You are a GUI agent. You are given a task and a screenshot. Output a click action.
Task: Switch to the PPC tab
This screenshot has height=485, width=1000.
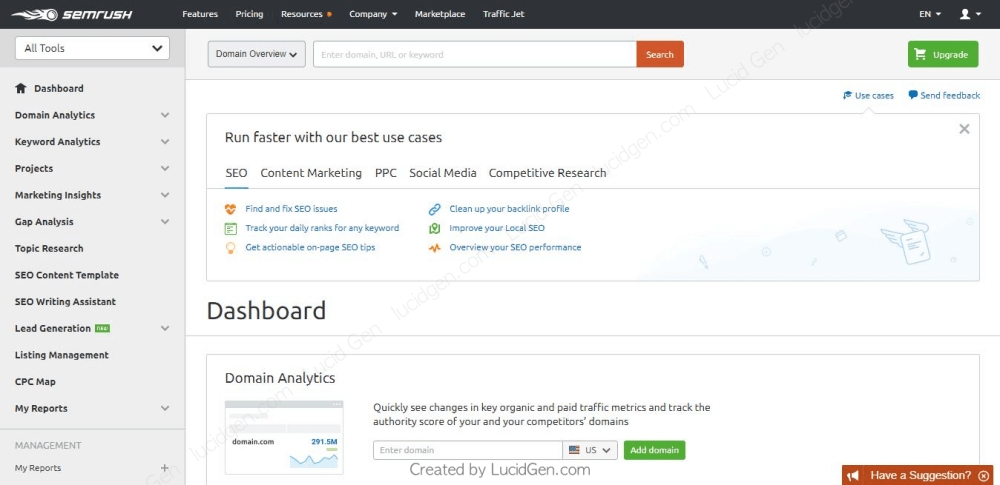click(x=386, y=173)
